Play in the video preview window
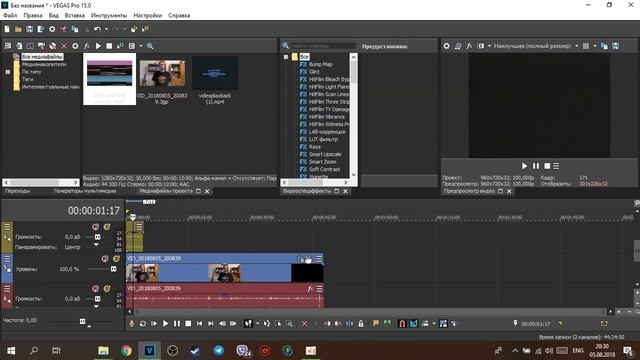 pyautogui.click(x=524, y=166)
